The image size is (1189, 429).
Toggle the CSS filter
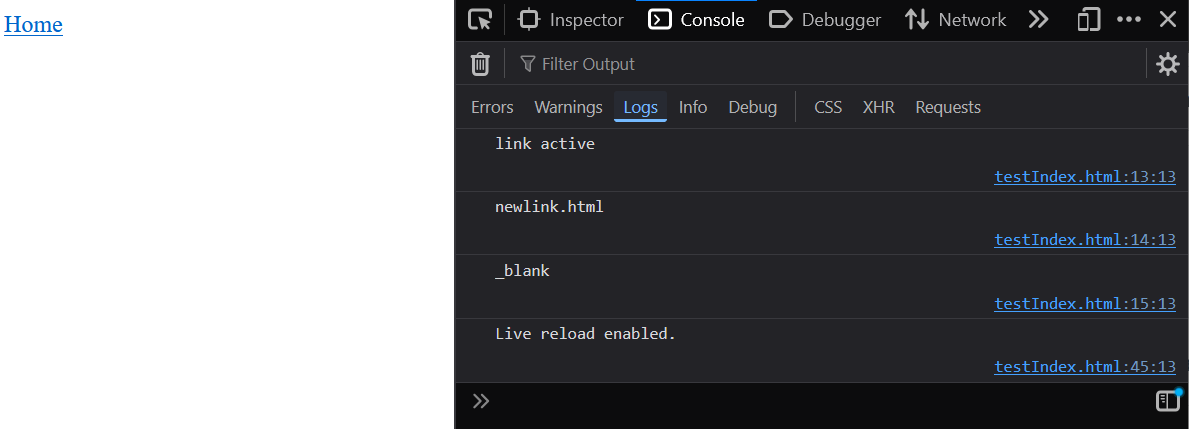click(828, 107)
